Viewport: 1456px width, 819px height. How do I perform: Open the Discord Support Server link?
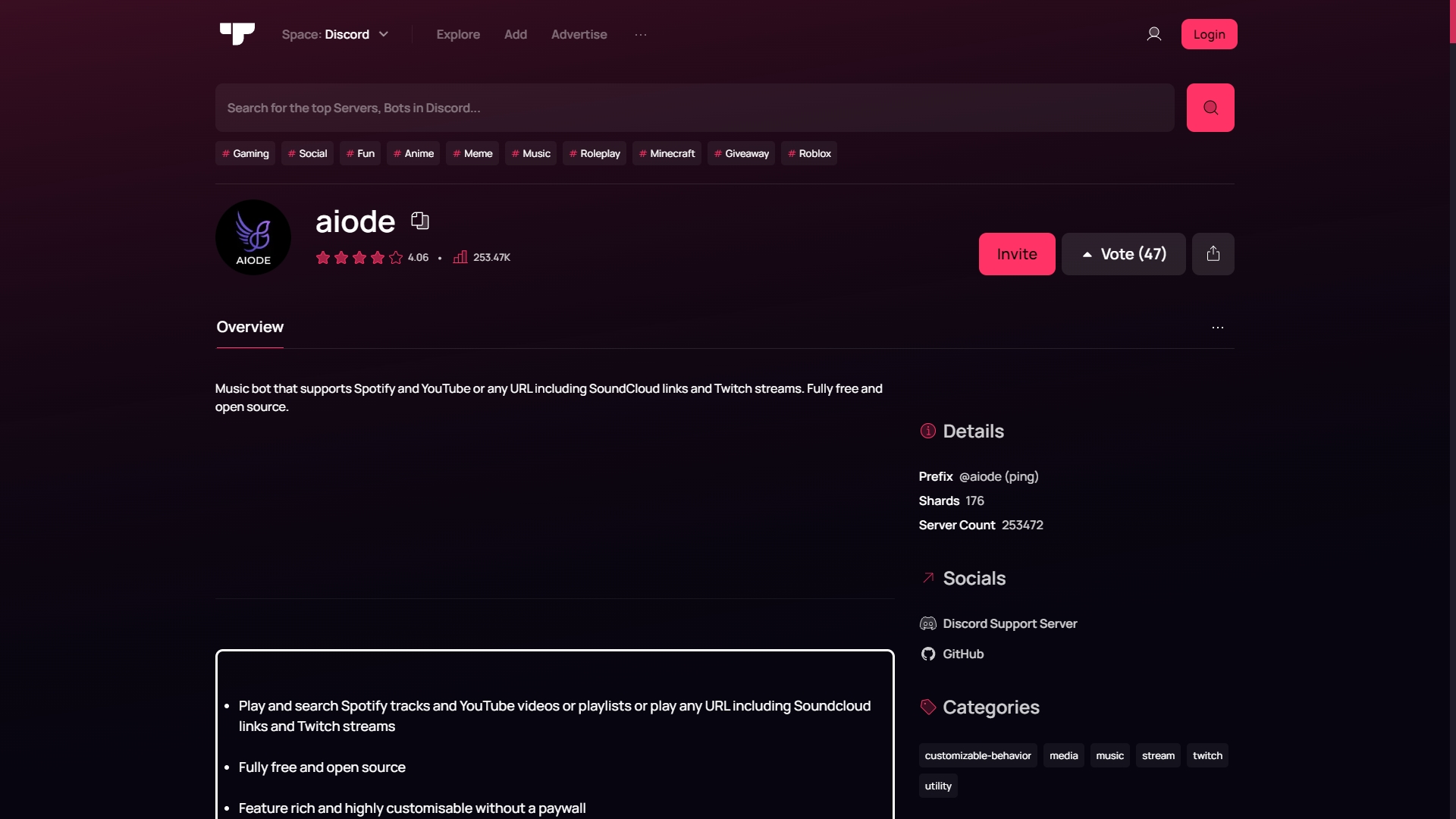click(x=1010, y=623)
